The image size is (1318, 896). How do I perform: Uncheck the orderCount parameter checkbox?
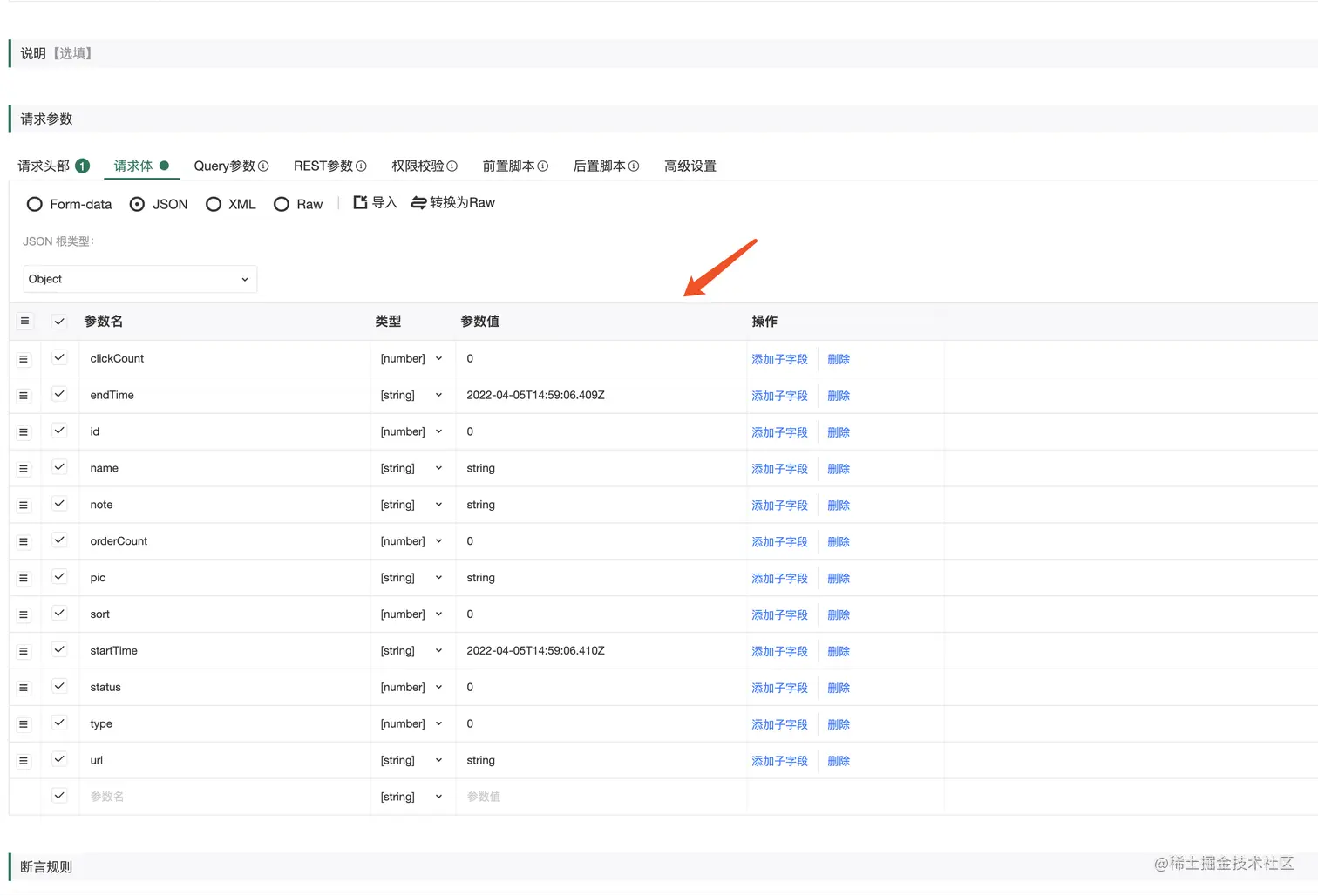coord(59,540)
